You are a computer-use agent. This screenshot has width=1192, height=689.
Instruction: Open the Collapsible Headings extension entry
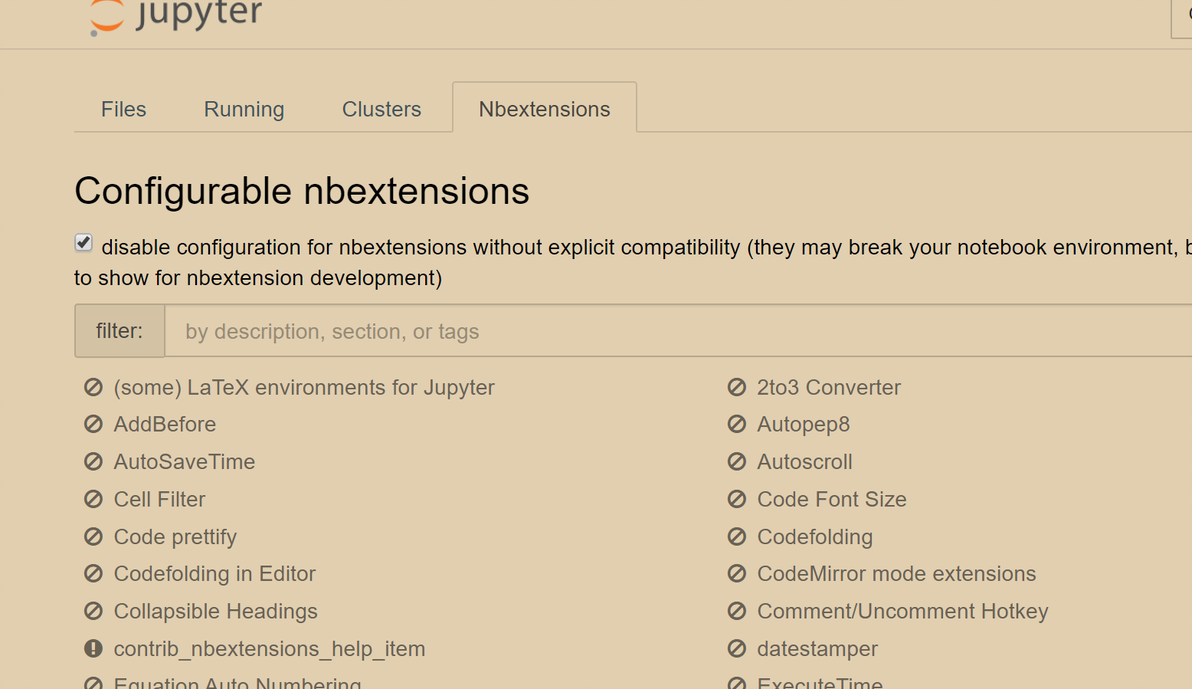pyautogui.click(x=215, y=611)
